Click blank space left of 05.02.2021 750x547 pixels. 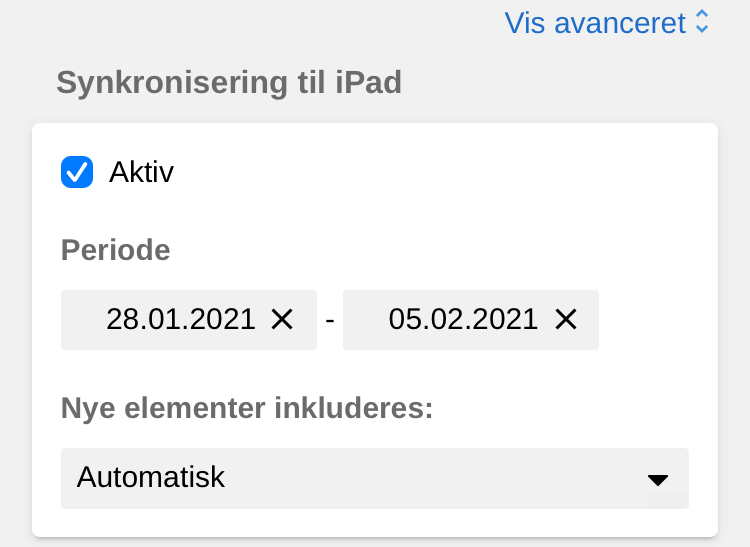[x=364, y=320]
